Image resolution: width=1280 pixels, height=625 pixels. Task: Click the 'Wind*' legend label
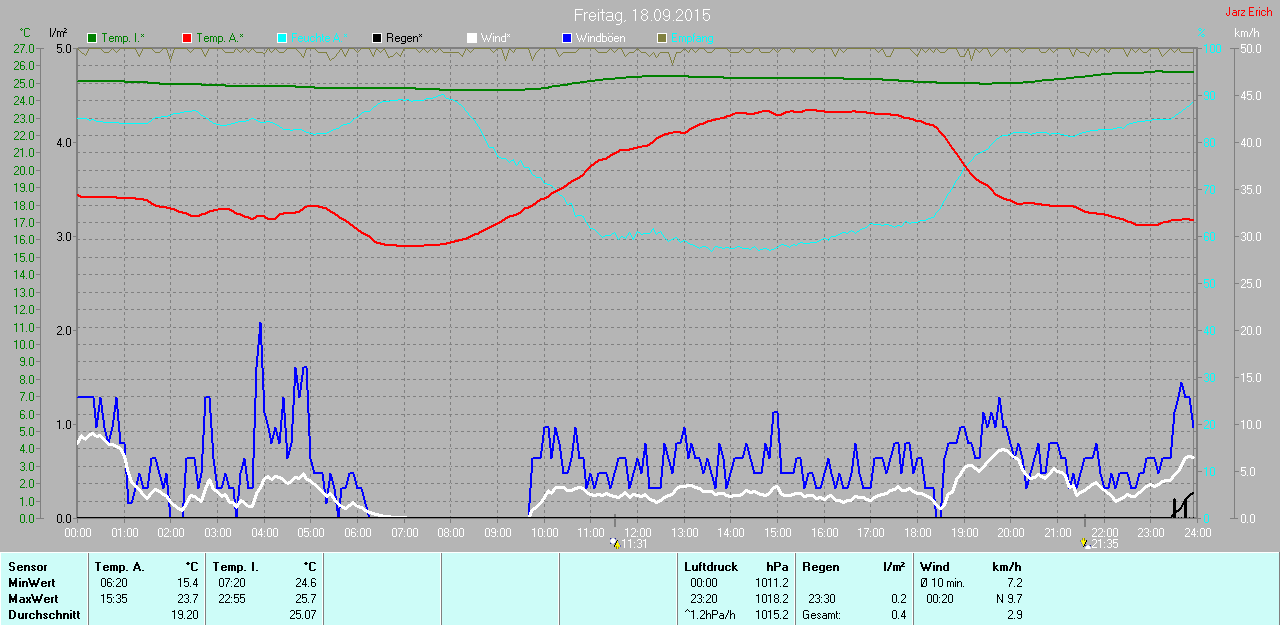(496, 38)
